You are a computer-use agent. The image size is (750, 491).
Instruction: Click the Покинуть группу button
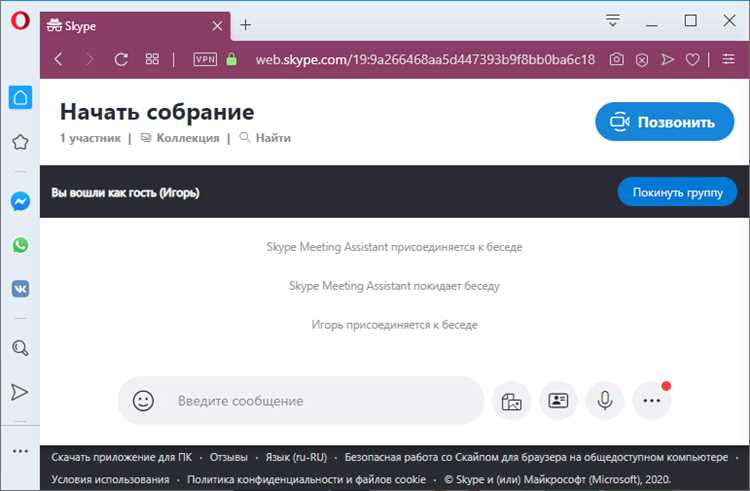[677, 192]
